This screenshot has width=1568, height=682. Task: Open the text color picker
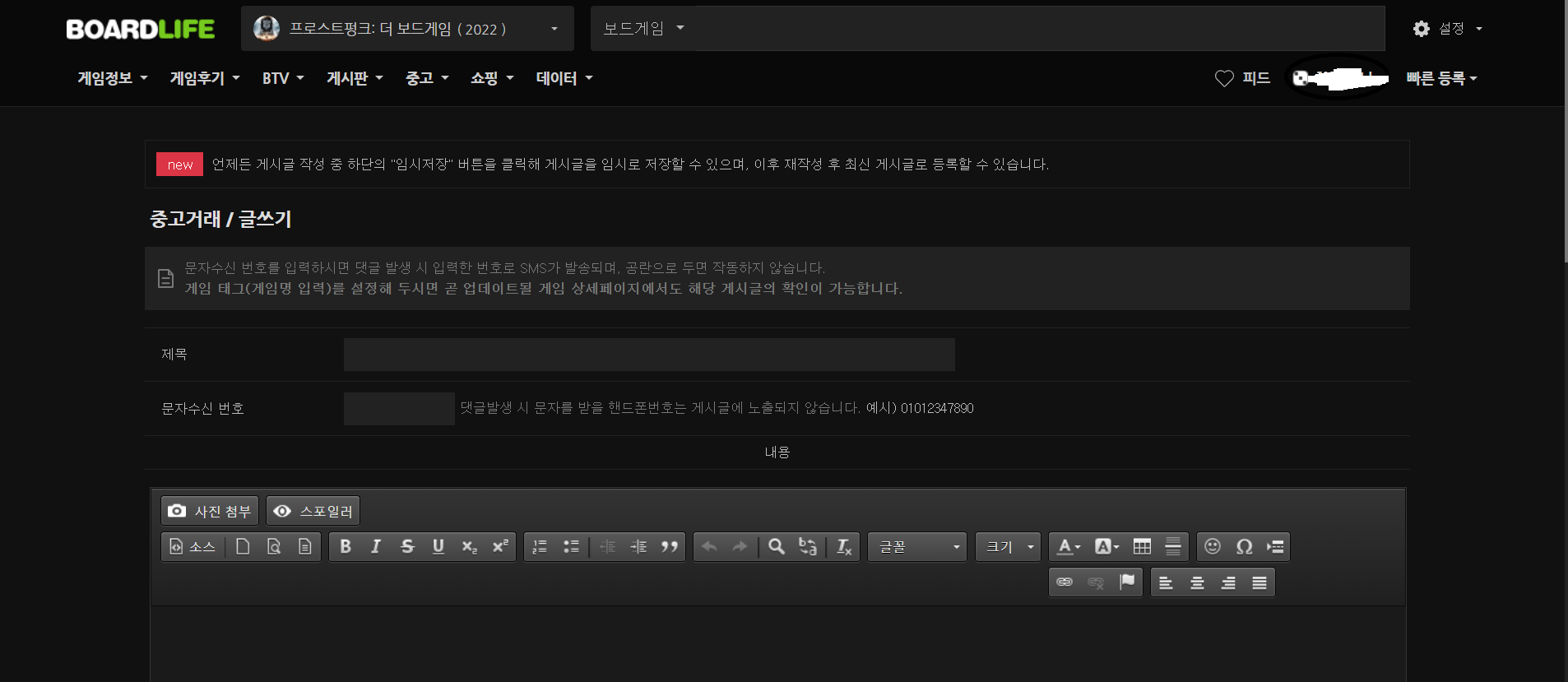click(1069, 546)
